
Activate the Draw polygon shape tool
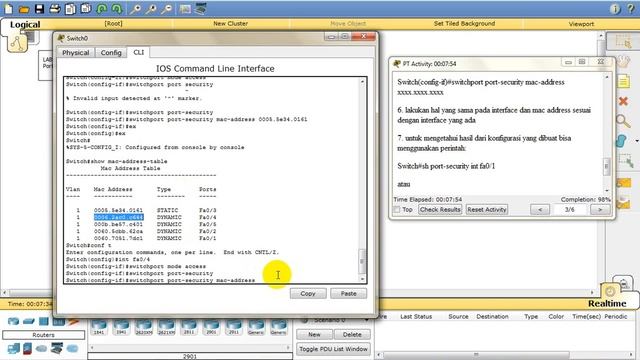[x=621, y=141]
